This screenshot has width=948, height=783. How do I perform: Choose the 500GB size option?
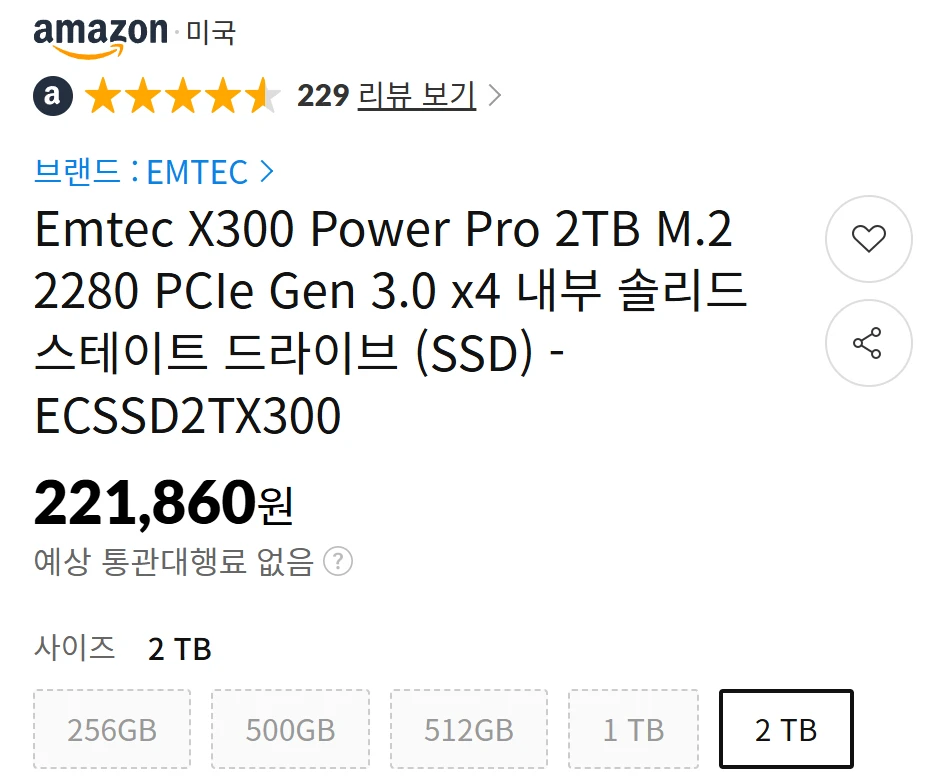(x=290, y=729)
